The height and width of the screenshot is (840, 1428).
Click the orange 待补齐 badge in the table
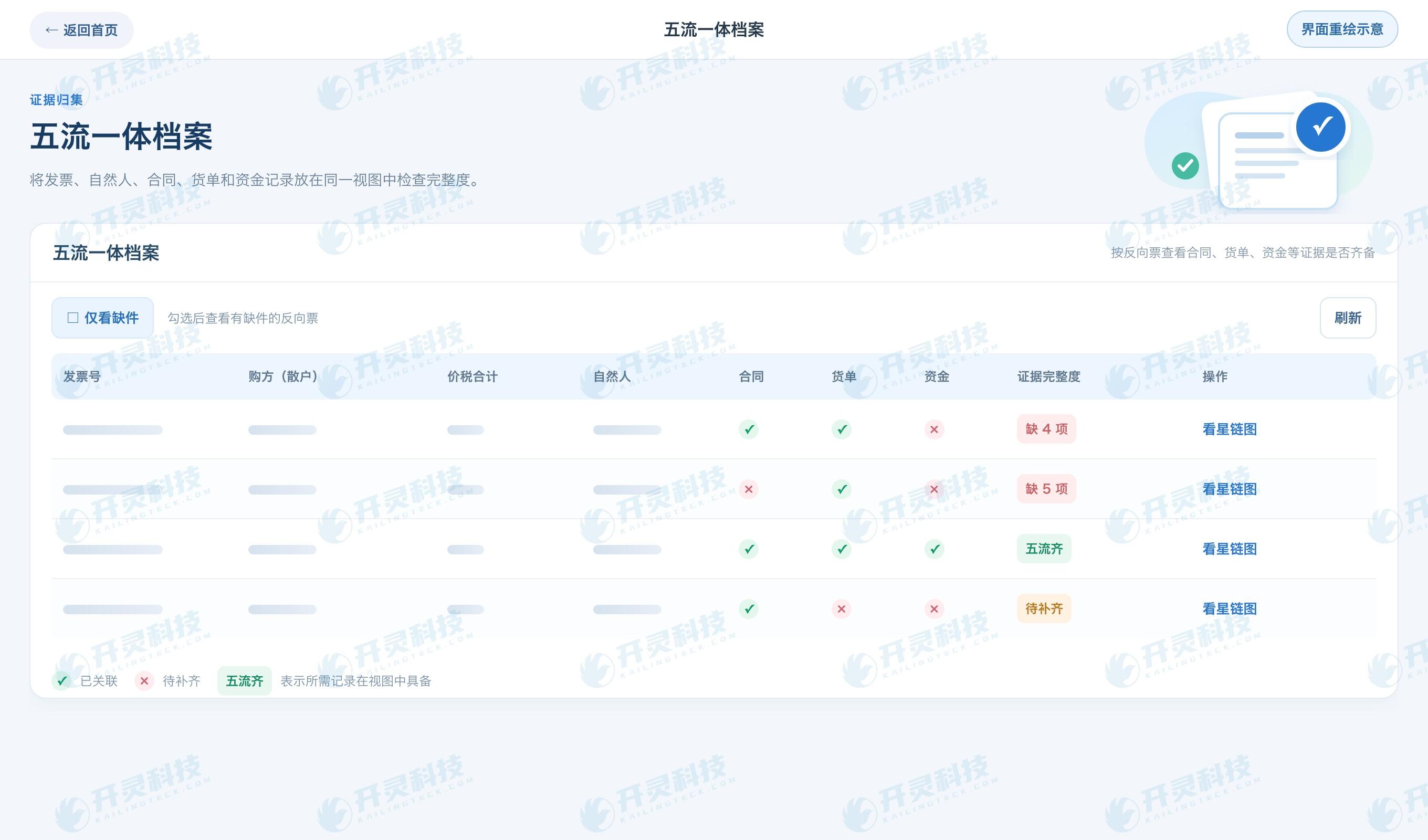pyautogui.click(x=1044, y=609)
